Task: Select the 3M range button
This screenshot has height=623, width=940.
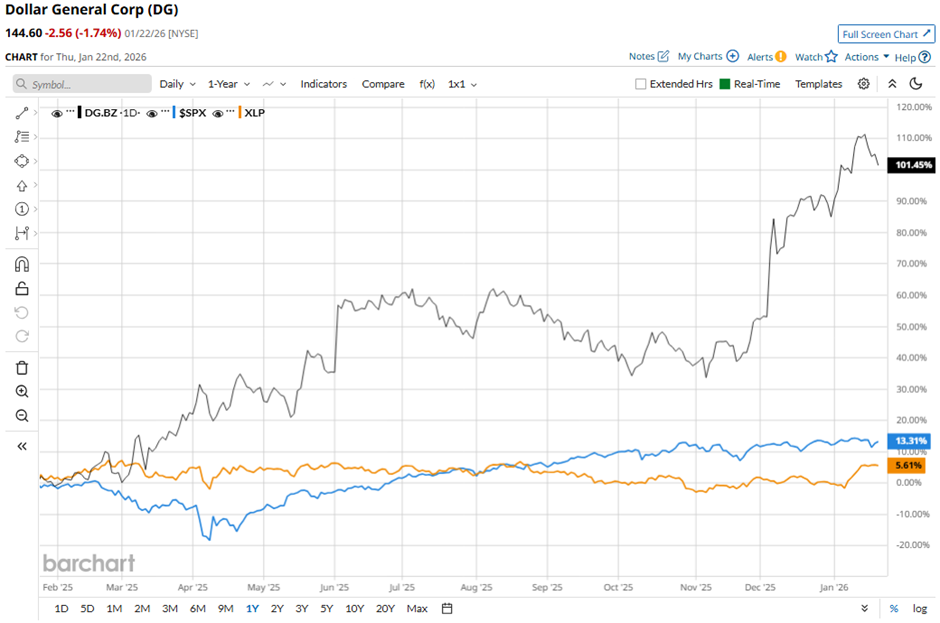Action: [x=170, y=609]
